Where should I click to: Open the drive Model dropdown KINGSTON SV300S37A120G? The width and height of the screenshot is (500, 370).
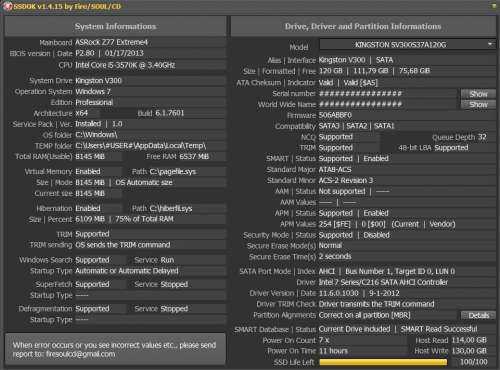pyautogui.click(x=407, y=45)
